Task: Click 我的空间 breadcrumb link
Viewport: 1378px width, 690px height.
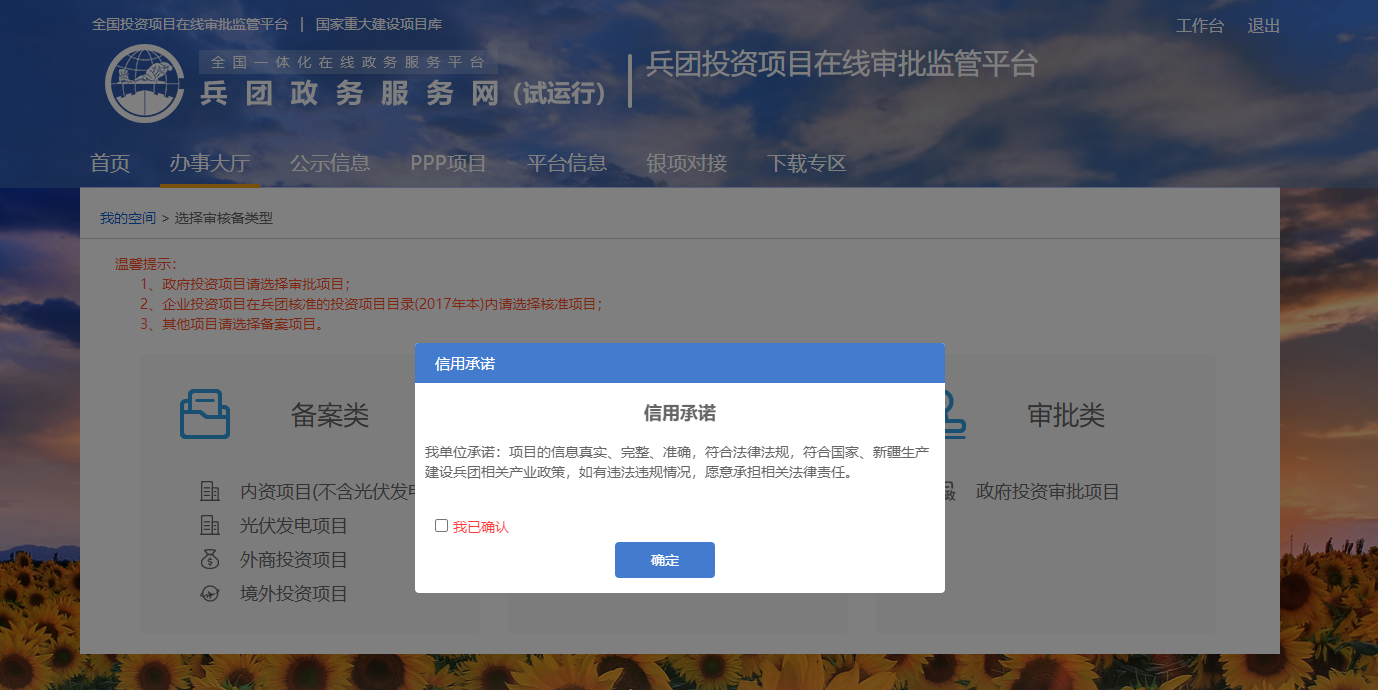Action: pyautogui.click(x=127, y=218)
